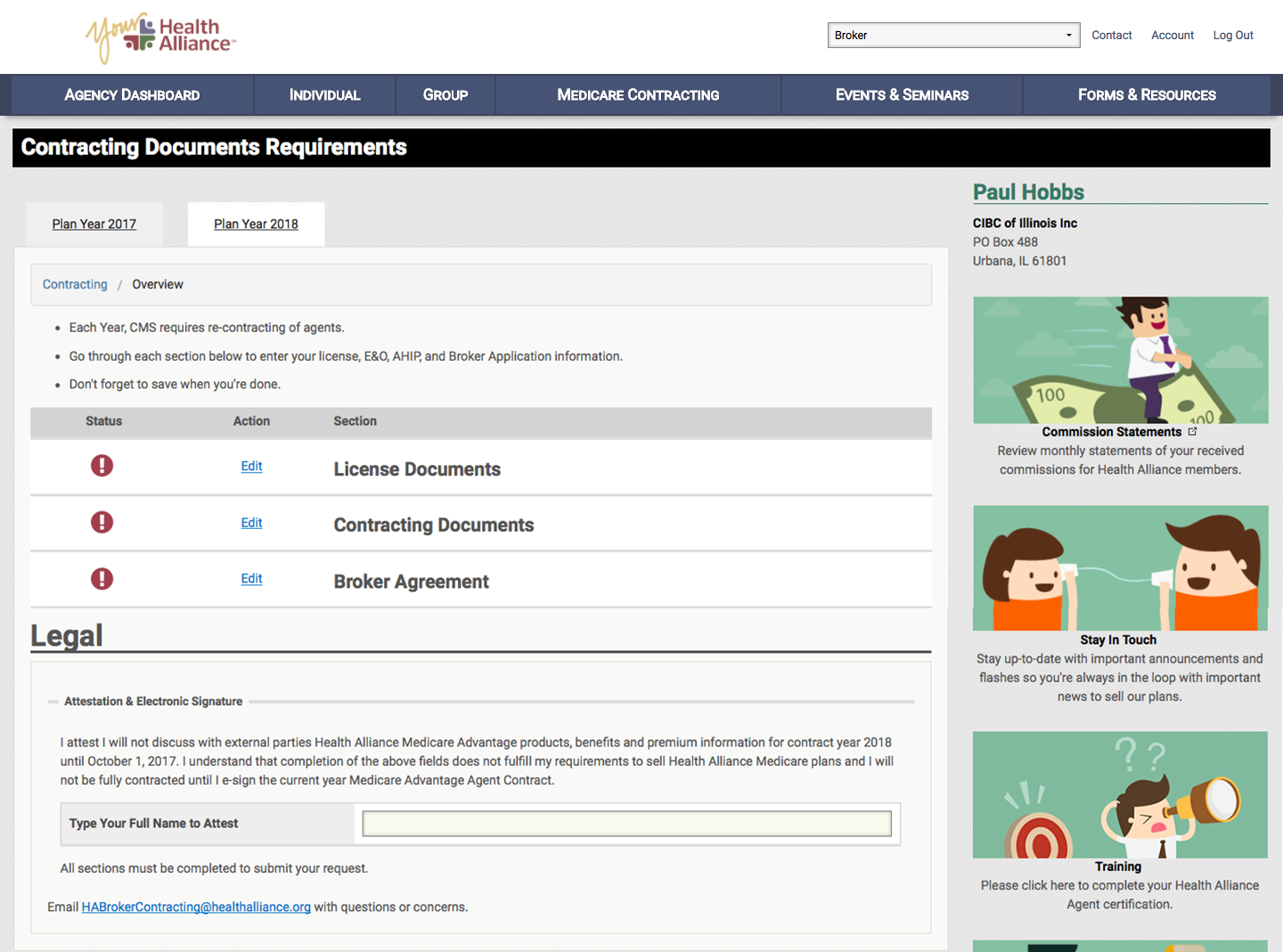The image size is (1283, 952).
Task: Open the Individual menu
Action: coord(325,94)
